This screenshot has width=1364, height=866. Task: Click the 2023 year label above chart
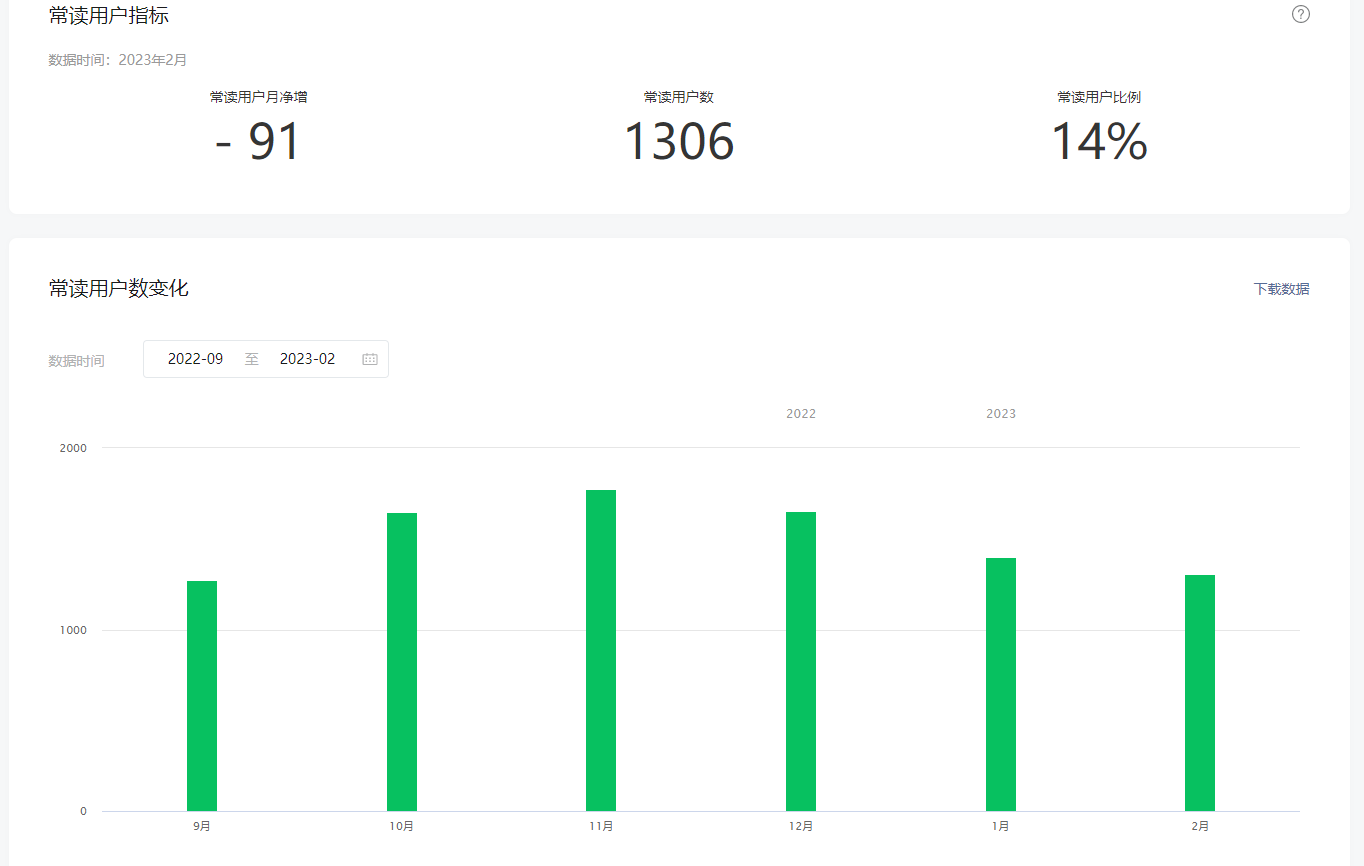pyautogui.click(x=1001, y=414)
